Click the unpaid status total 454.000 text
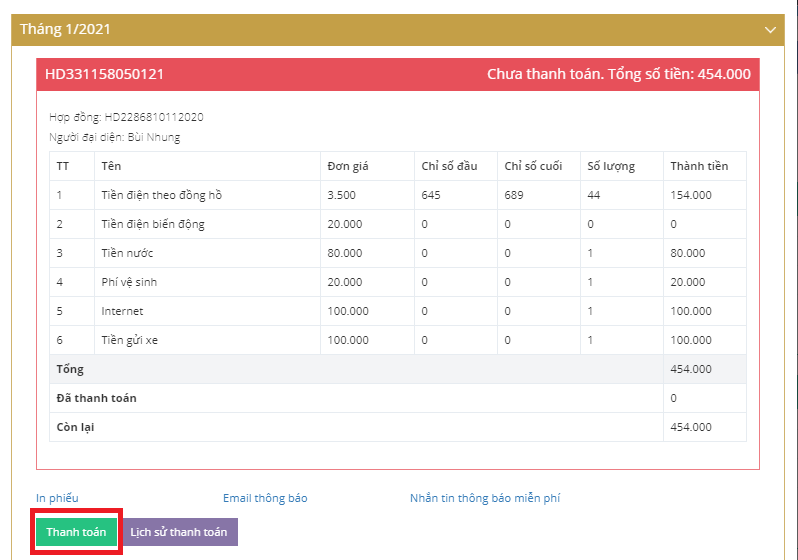Viewport: 798px width, 560px height. tap(618, 74)
